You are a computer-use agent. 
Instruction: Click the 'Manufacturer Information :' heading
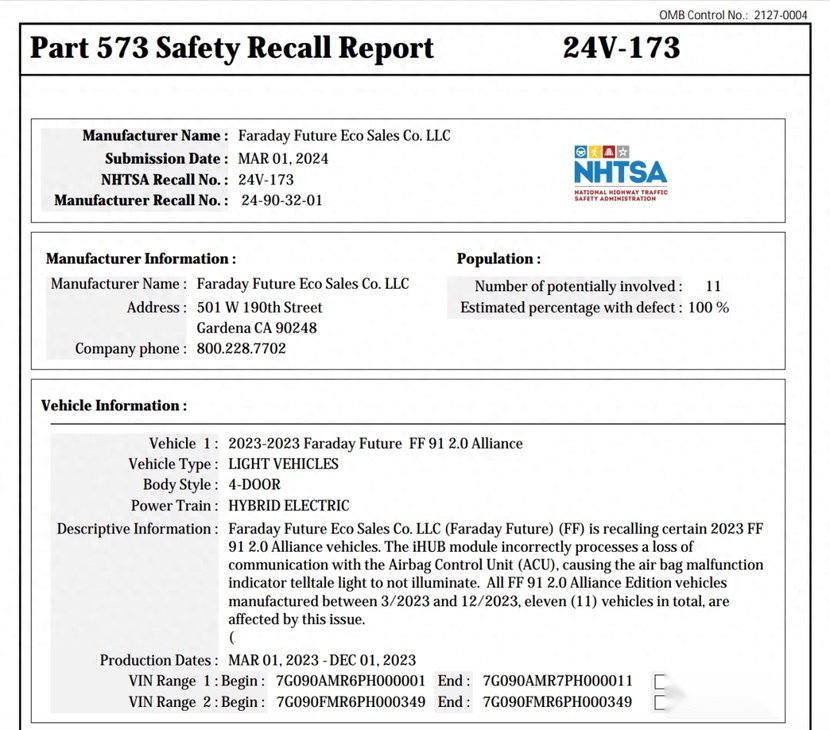[x=141, y=258]
